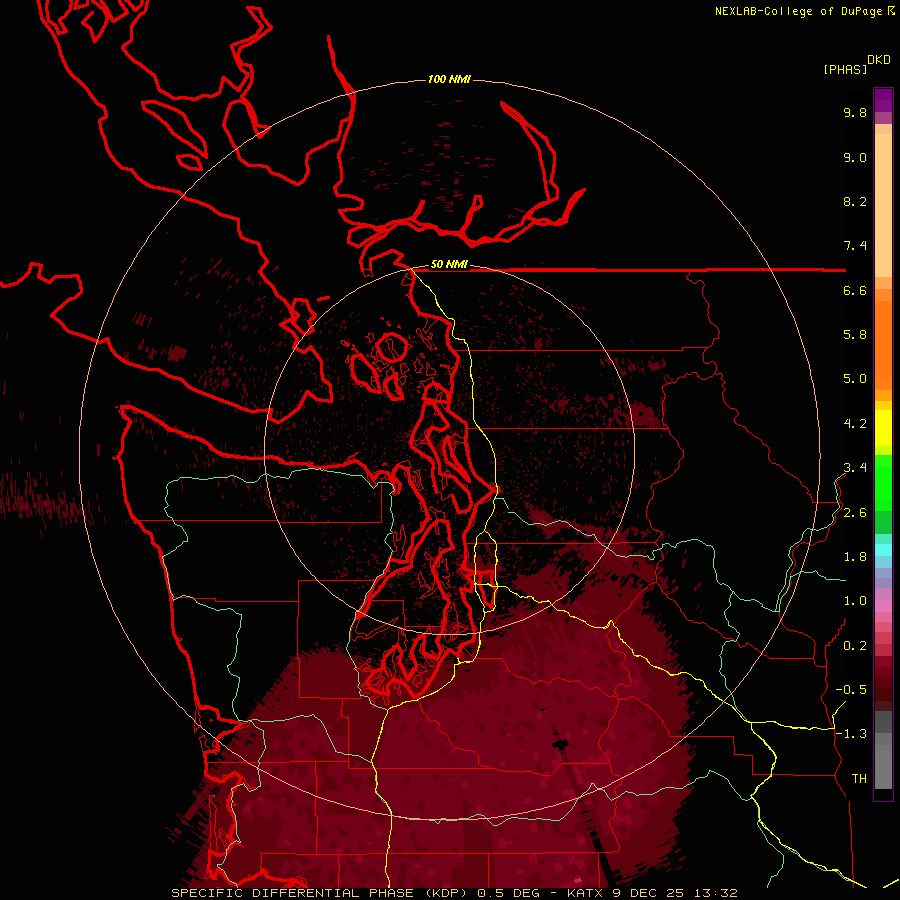This screenshot has height=900, width=900.
Task: Click the 2.6 legend value
Action: click(x=855, y=513)
